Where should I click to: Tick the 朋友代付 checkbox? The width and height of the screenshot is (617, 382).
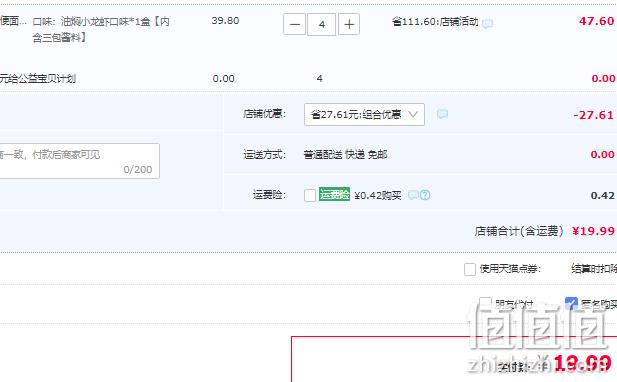(485, 303)
